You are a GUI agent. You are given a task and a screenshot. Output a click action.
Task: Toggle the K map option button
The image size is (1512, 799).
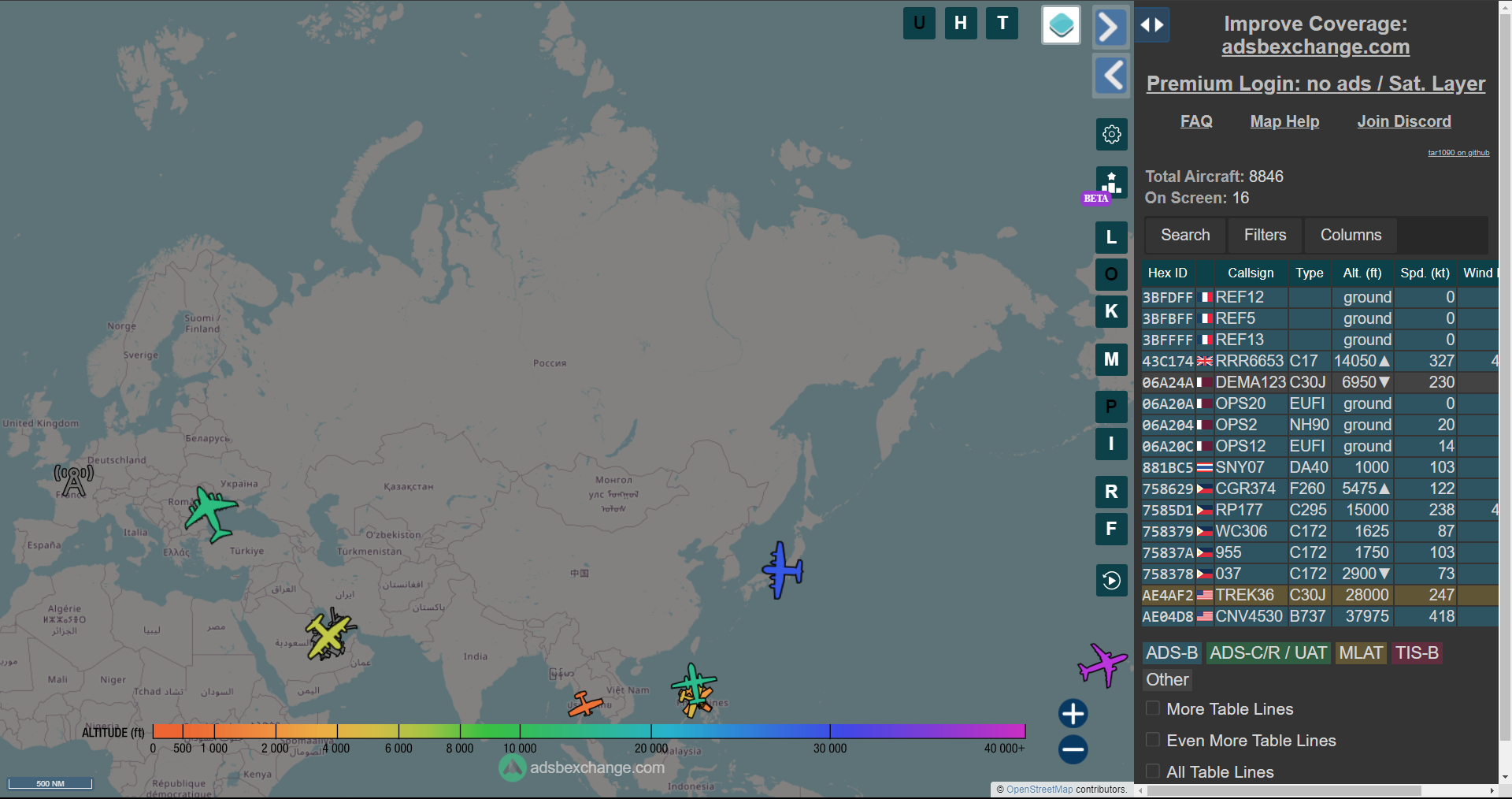pos(1111,311)
